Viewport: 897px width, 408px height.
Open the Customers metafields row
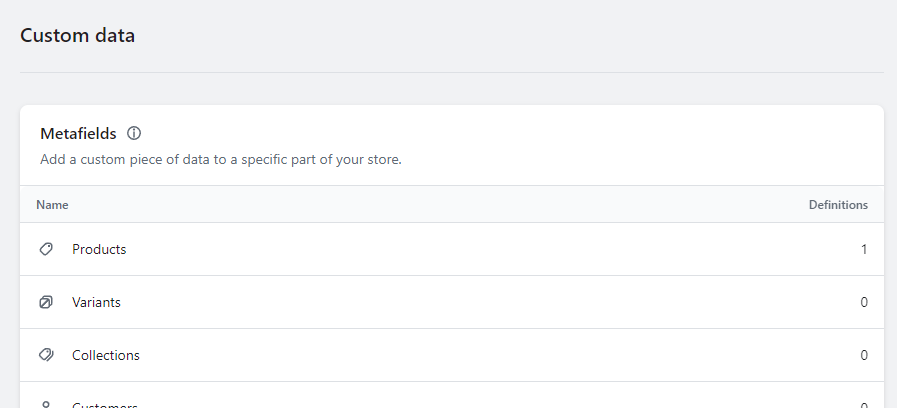[x=104, y=404]
